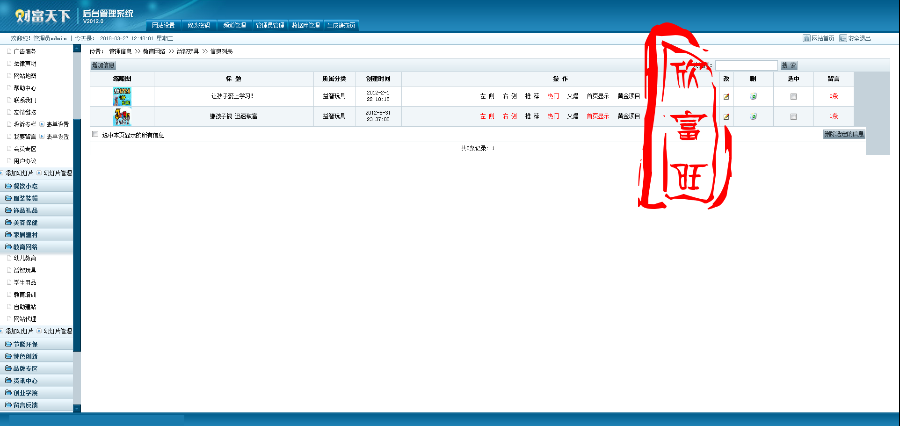Click the red message count in the second listing row
This screenshot has width=900, height=426.
[833, 117]
